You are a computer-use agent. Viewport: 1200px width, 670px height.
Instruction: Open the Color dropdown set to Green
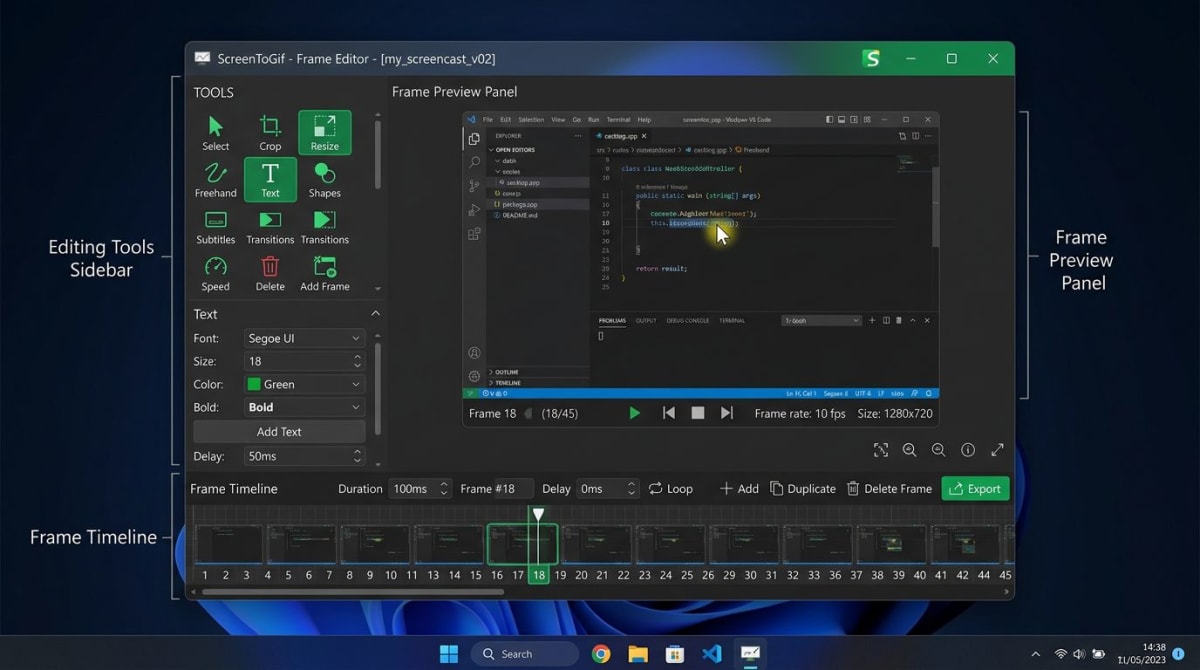point(303,384)
